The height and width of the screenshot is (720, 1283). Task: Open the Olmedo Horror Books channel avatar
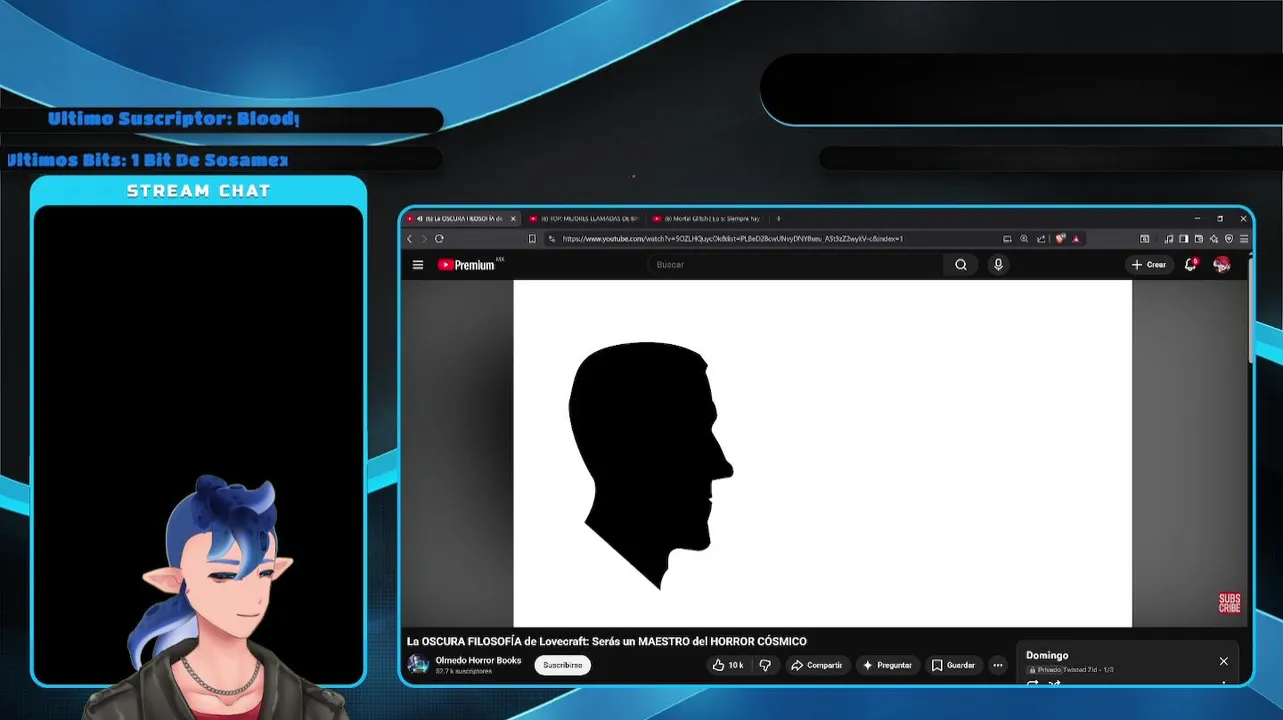point(418,665)
